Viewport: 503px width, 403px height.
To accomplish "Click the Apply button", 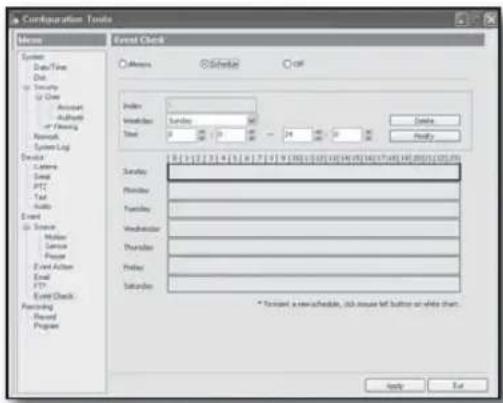I will tap(395, 386).
